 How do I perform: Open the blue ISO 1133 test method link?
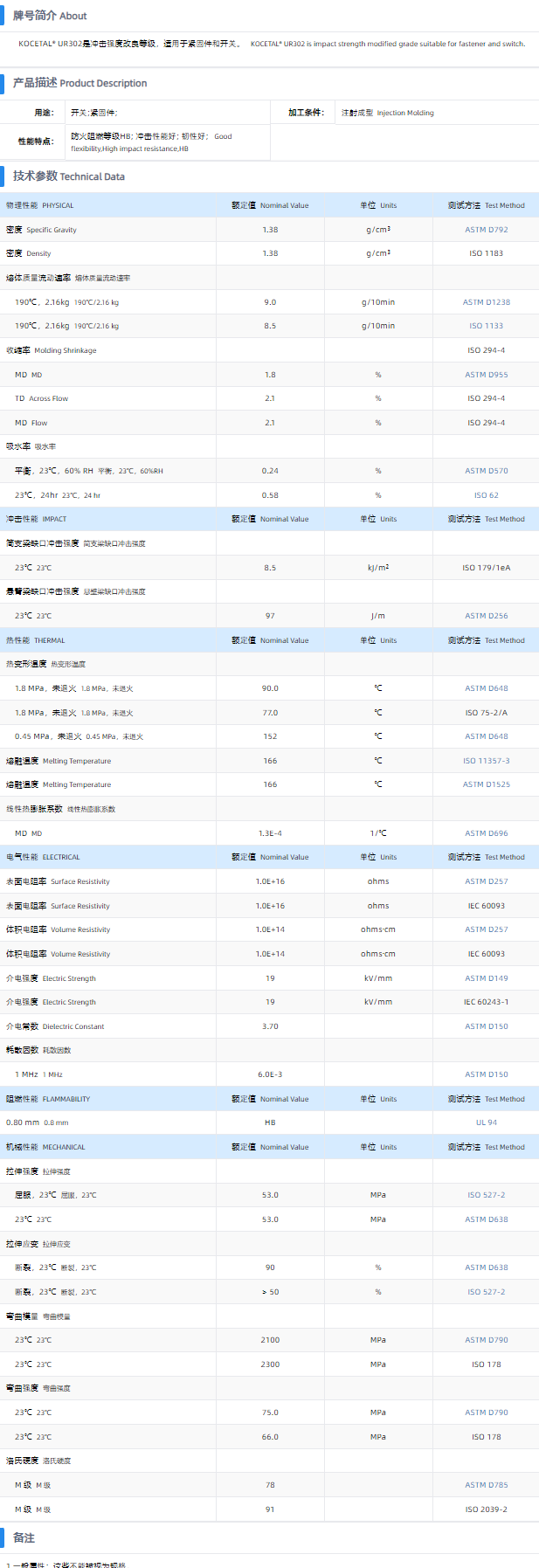tap(486, 326)
